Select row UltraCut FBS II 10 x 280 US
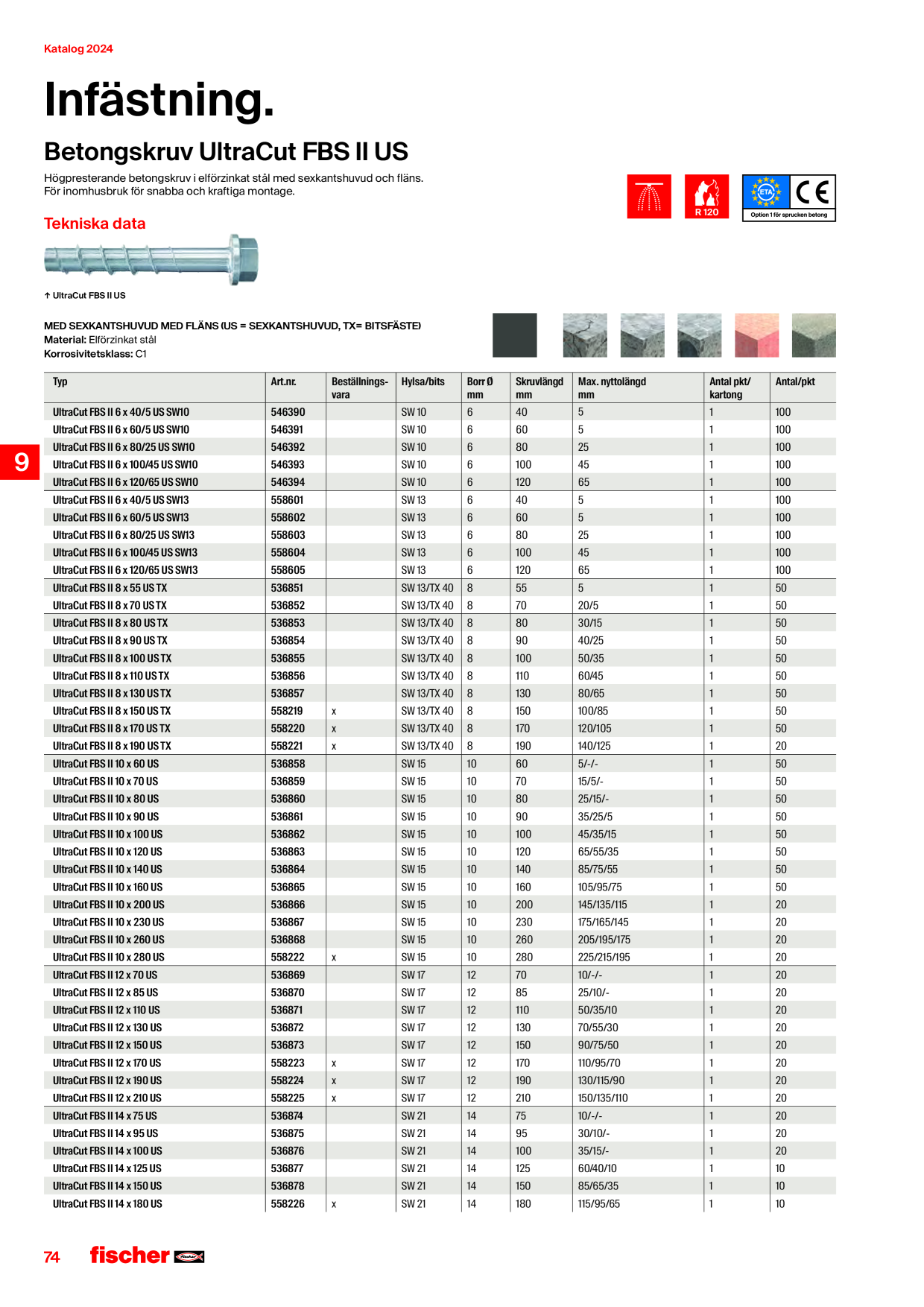 [x=440, y=958]
